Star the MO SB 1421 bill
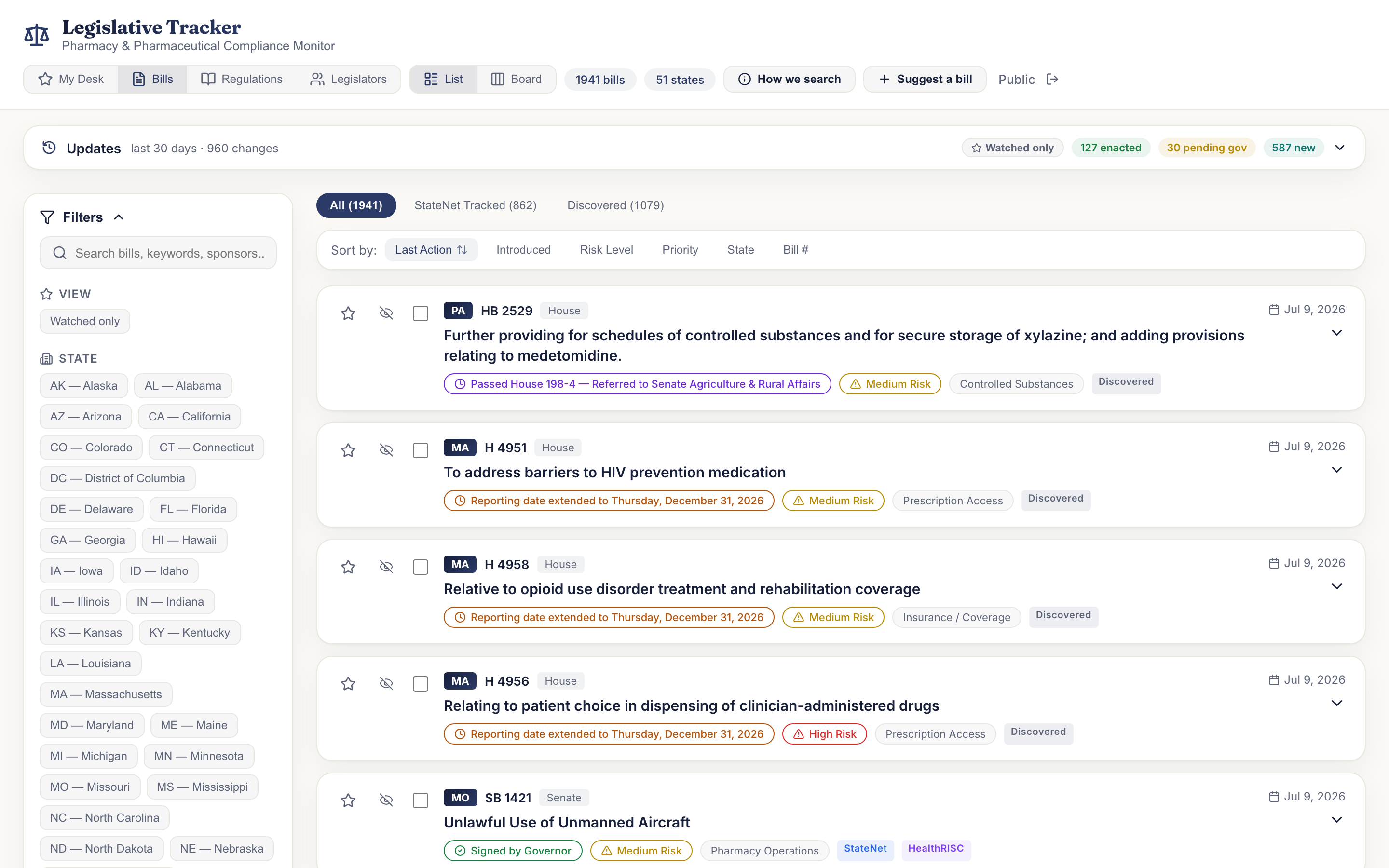 (x=348, y=800)
